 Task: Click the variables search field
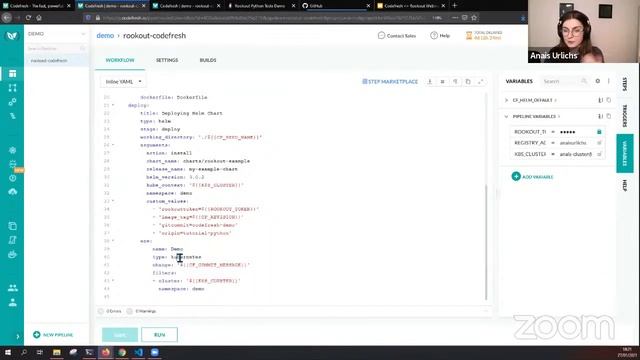565,81
